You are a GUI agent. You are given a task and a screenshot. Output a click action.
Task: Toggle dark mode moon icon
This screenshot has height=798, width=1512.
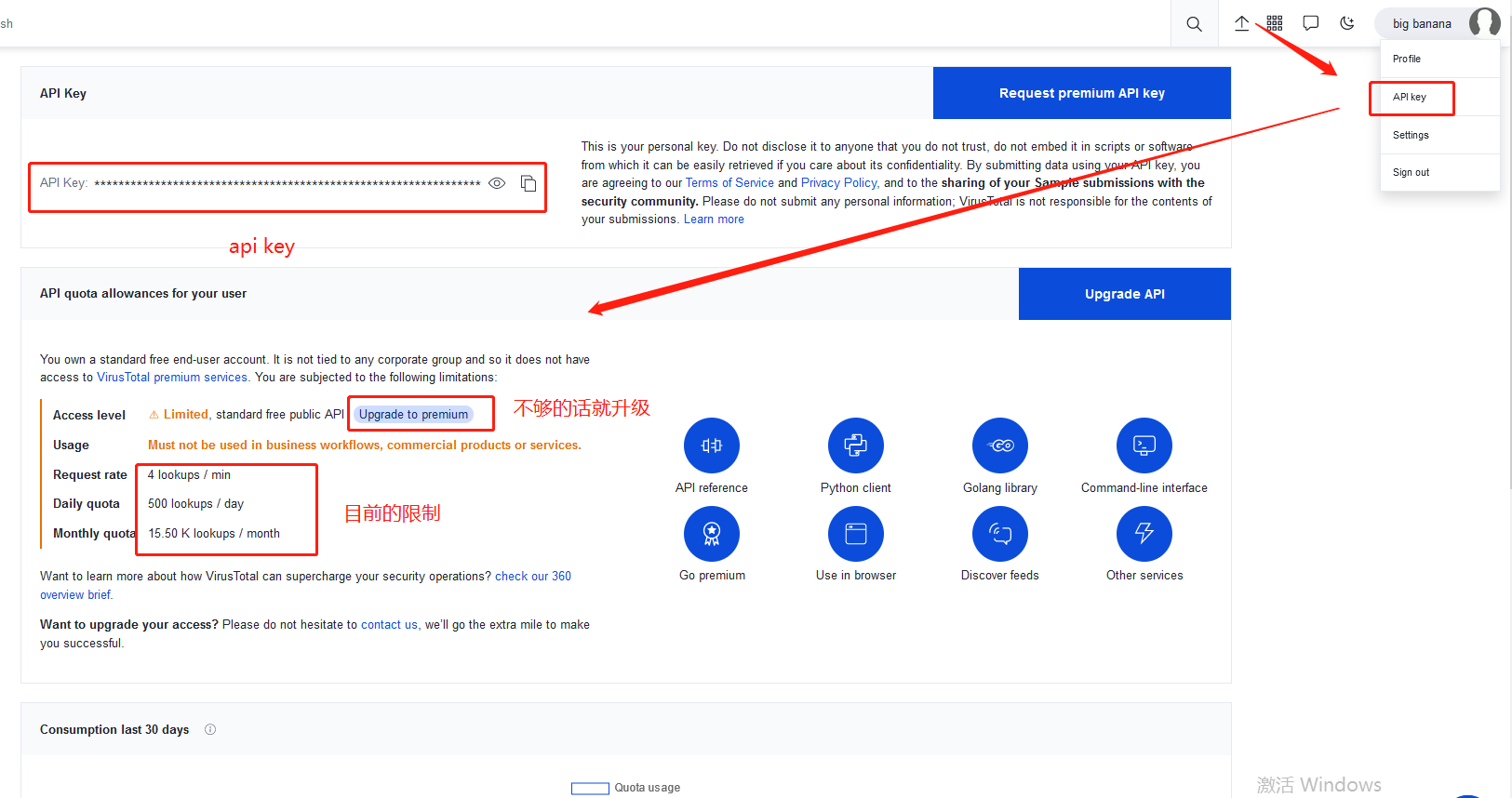tap(1346, 23)
